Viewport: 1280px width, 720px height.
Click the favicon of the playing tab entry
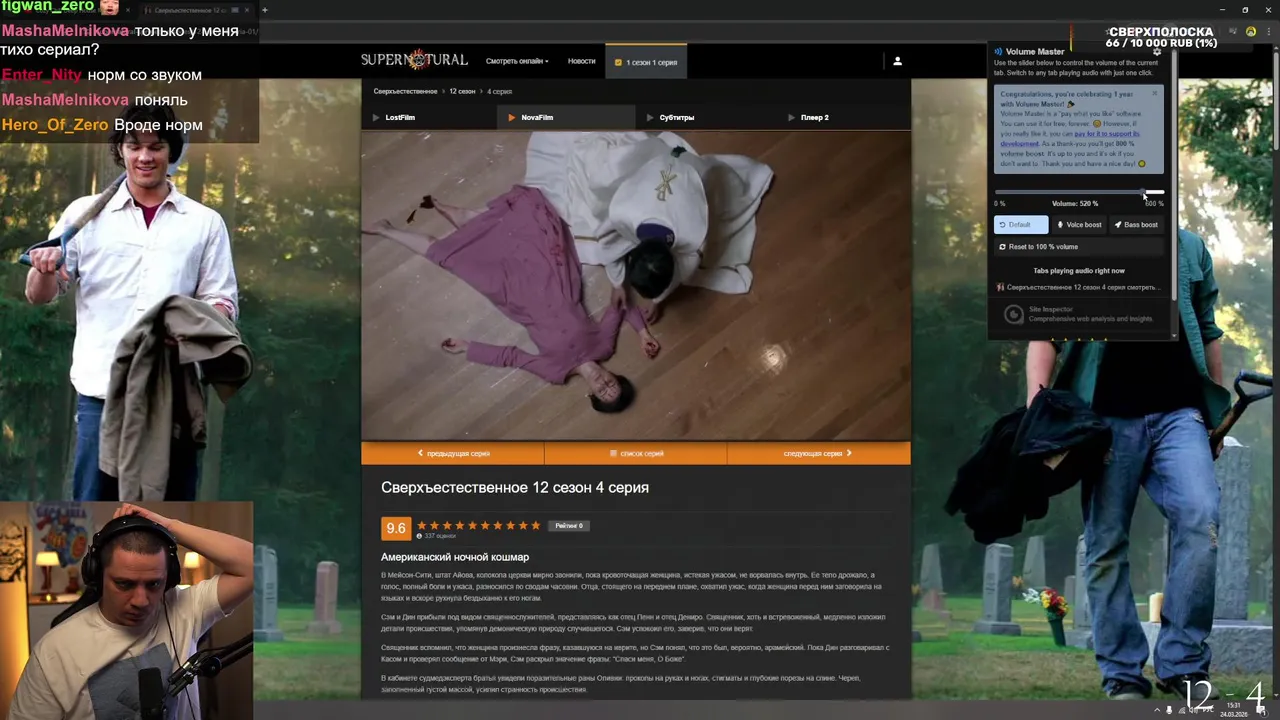click(x=1001, y=287)
